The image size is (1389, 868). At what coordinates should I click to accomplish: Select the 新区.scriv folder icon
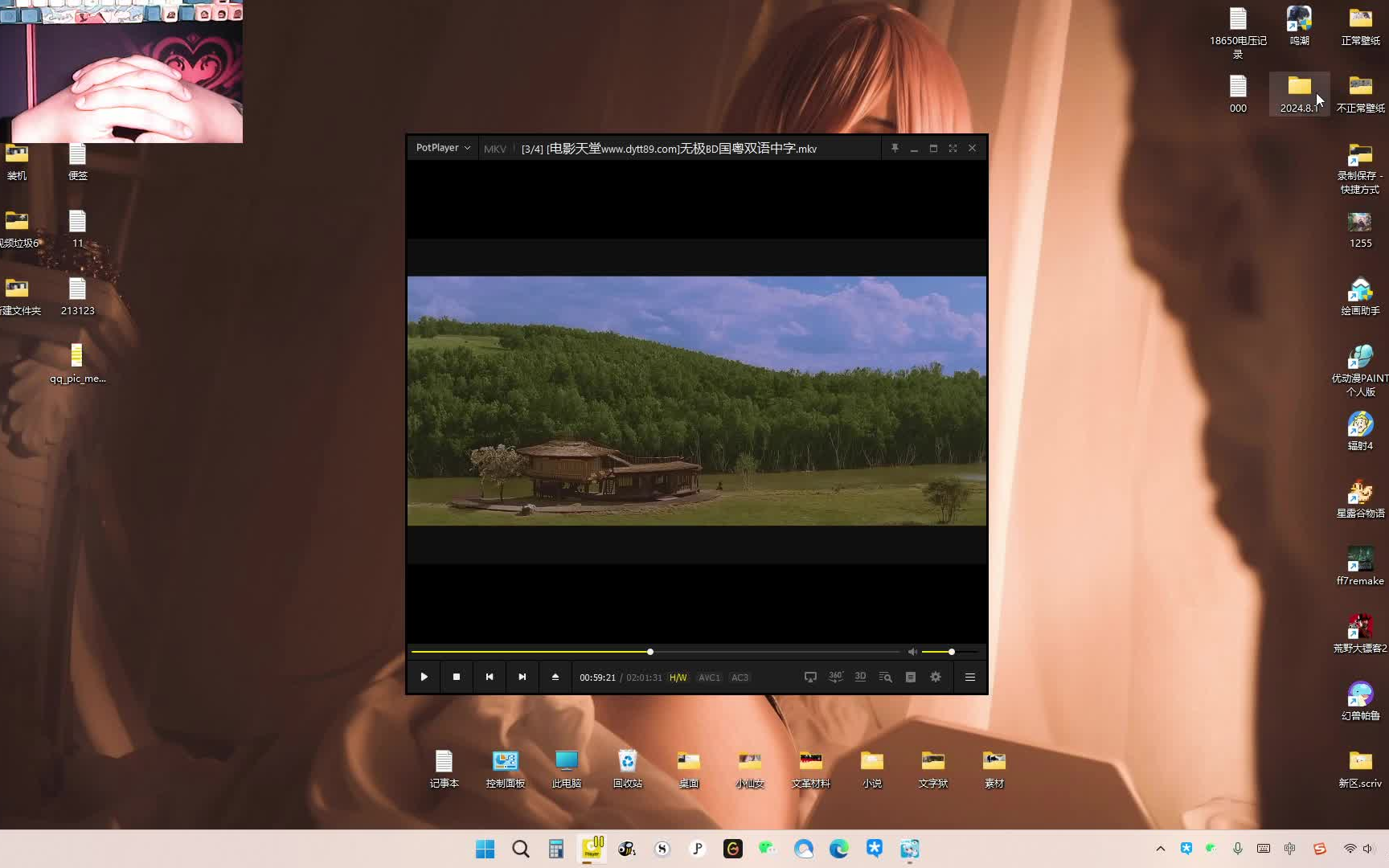[1360, 769]
